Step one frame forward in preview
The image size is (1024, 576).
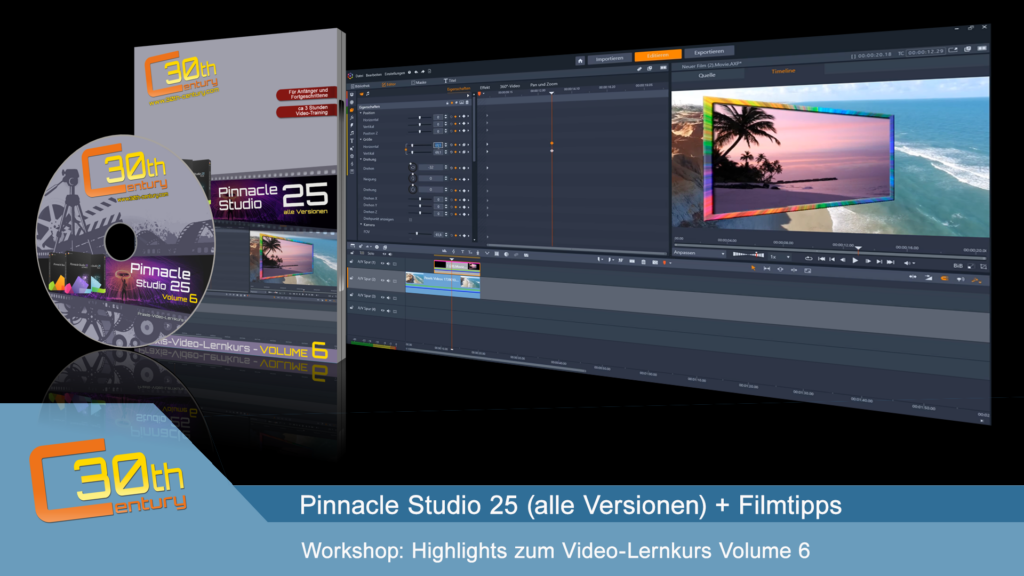pyautogui.click(x=867, y=261)
